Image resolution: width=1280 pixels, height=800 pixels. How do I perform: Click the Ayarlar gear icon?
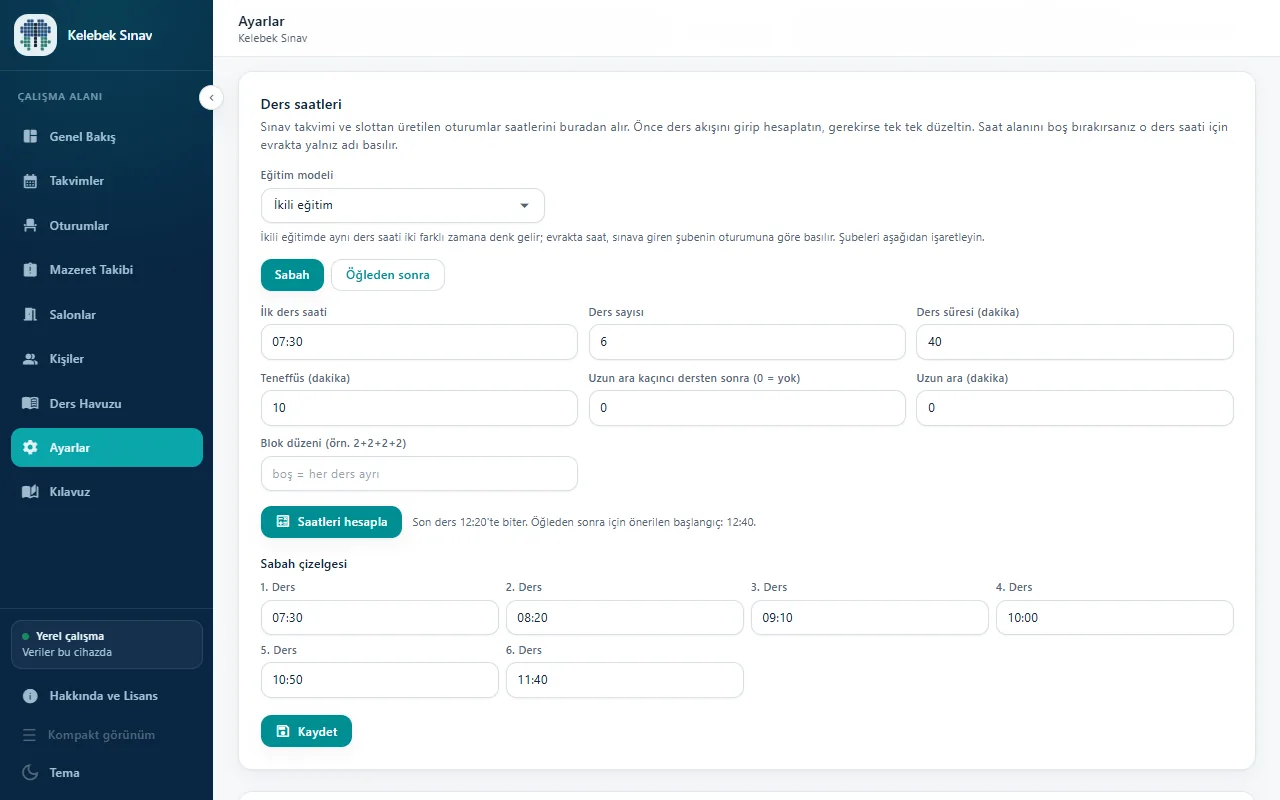coord(30,448)
